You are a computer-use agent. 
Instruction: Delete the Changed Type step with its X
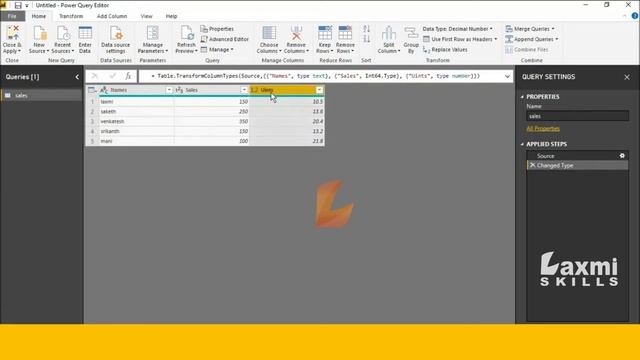[532, 165]
